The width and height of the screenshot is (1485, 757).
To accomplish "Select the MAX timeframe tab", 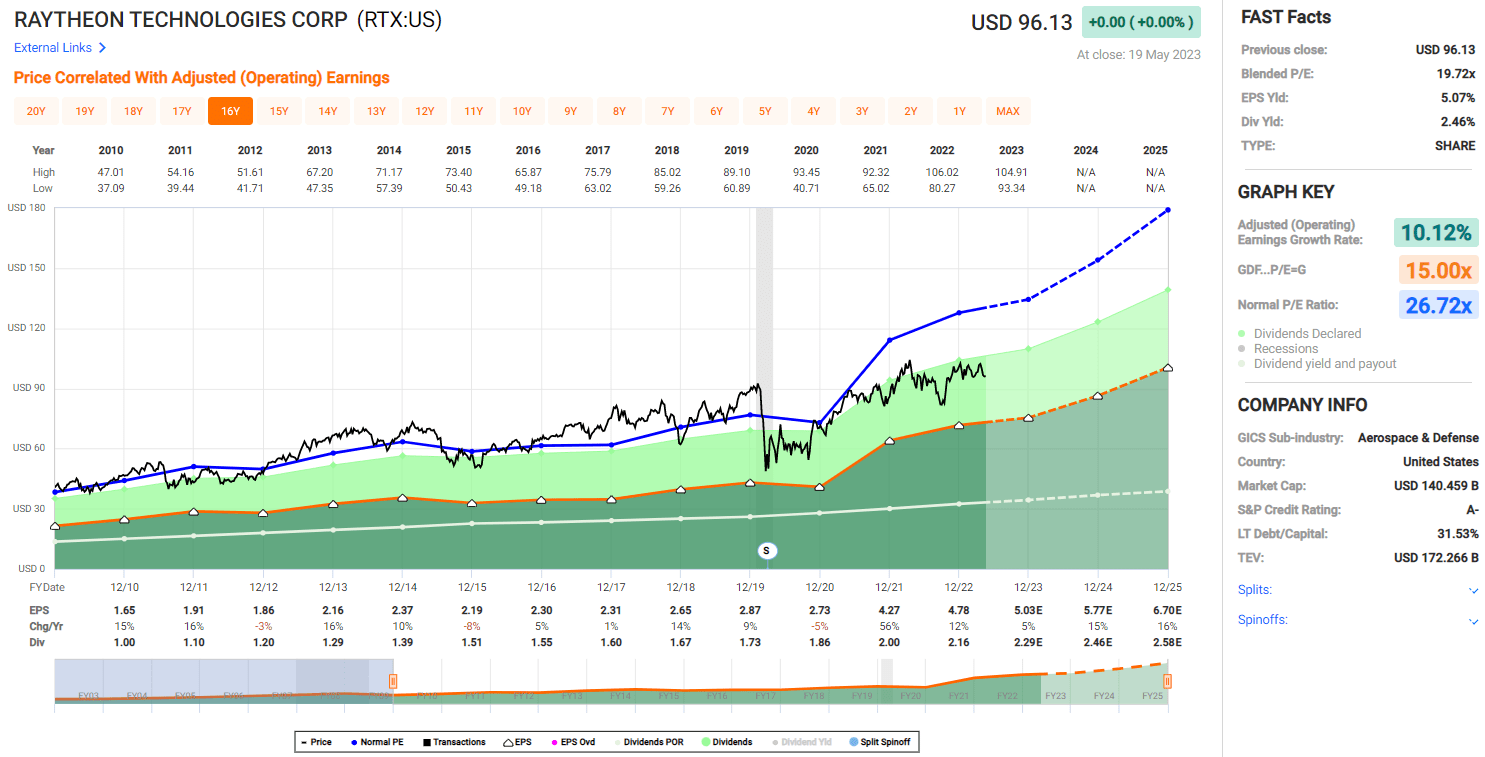I will 1008,111.
